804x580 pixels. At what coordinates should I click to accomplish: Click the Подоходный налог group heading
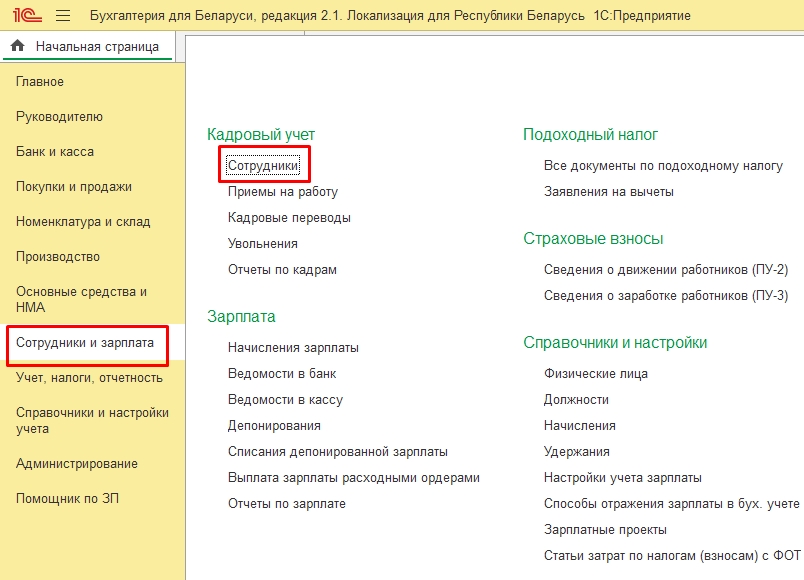point(590,134)
